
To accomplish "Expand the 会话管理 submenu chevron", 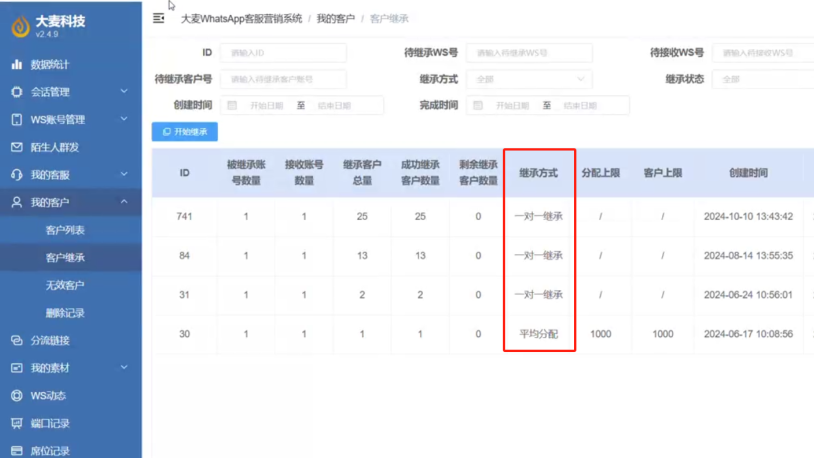I will tap(124, 91).
